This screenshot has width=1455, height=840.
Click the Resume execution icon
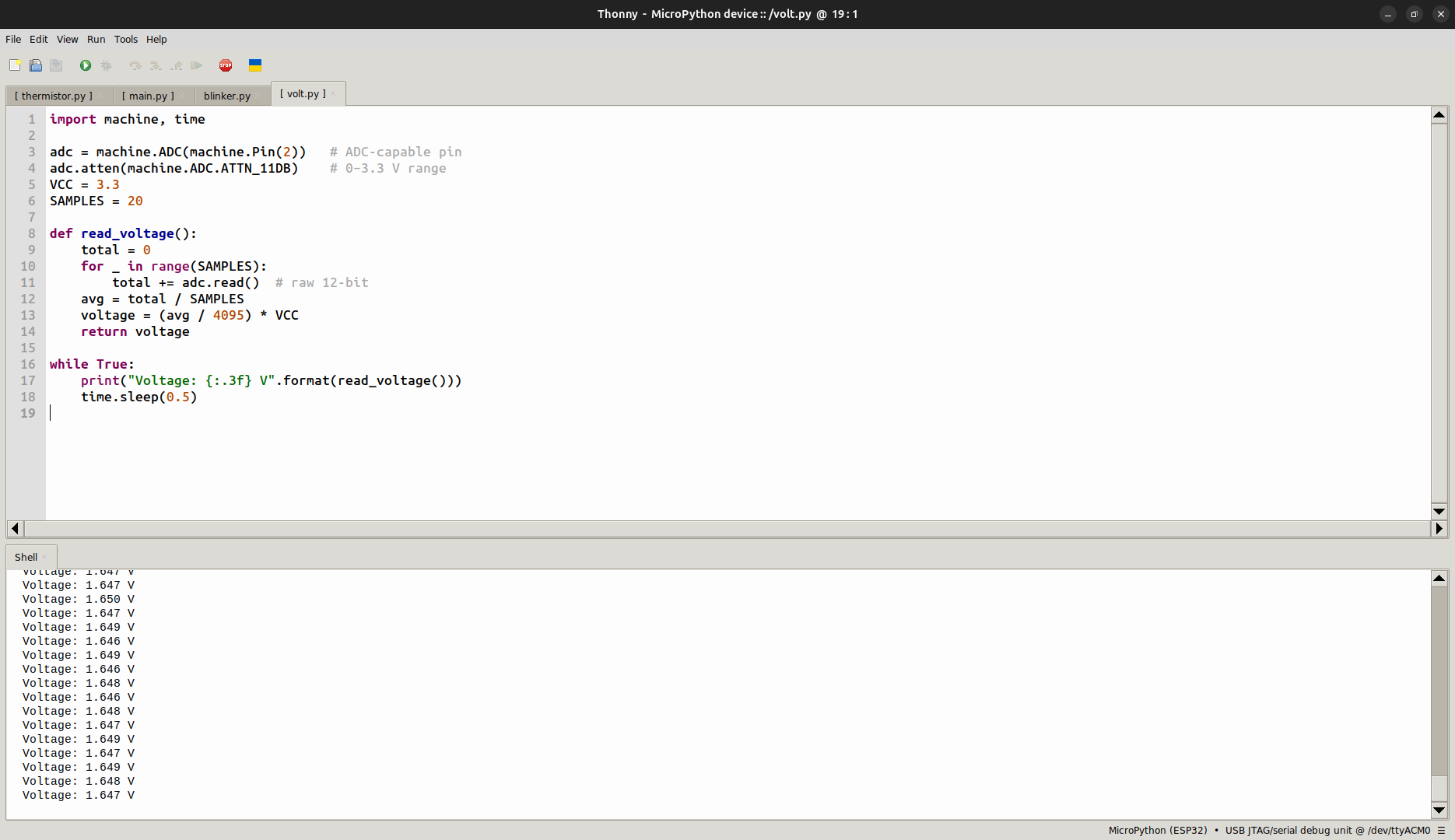click(x=196, y=65)
